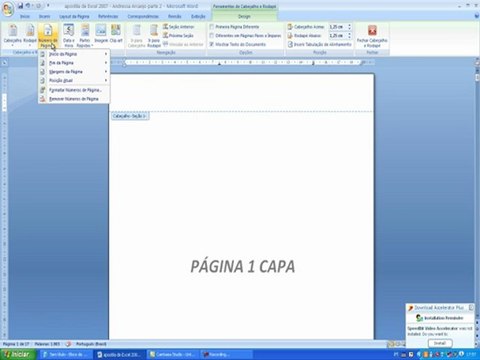This screenshot has width=480, height=360.
Task: Enable Diferentes em Páginas Pares e Ímpares
Action: [x=211, y=35]
